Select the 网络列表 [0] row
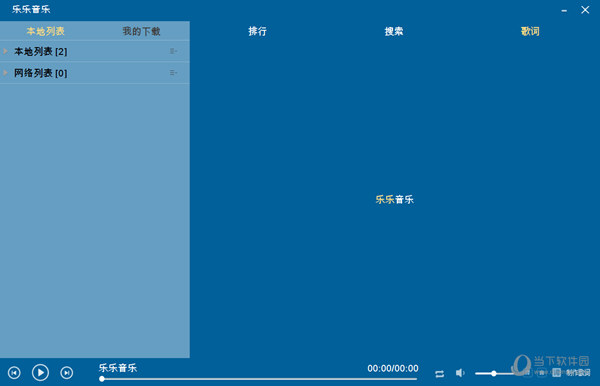Screen dimensions: 600x386 pos(95,73)
